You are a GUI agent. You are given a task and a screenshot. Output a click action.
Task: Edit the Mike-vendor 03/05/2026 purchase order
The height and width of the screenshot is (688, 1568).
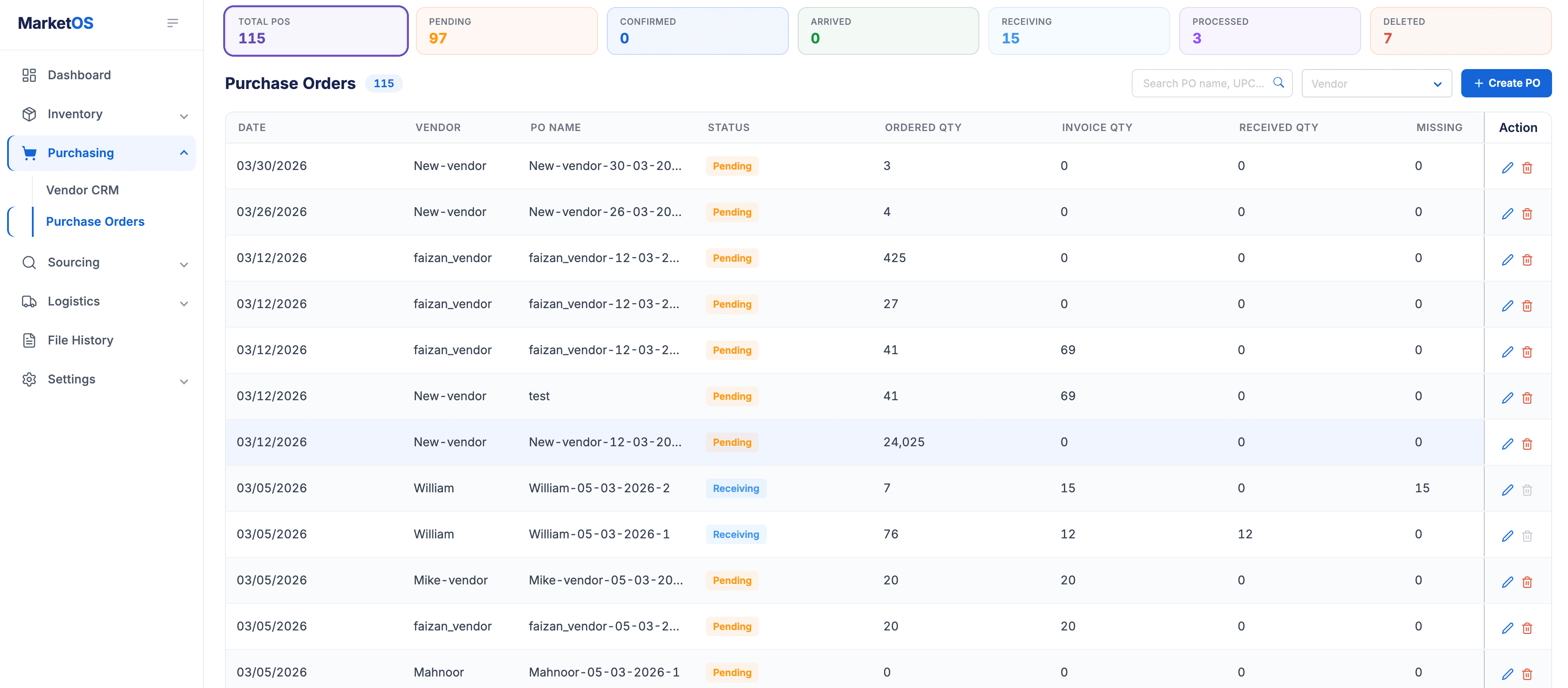click(x=1507, y=582)
